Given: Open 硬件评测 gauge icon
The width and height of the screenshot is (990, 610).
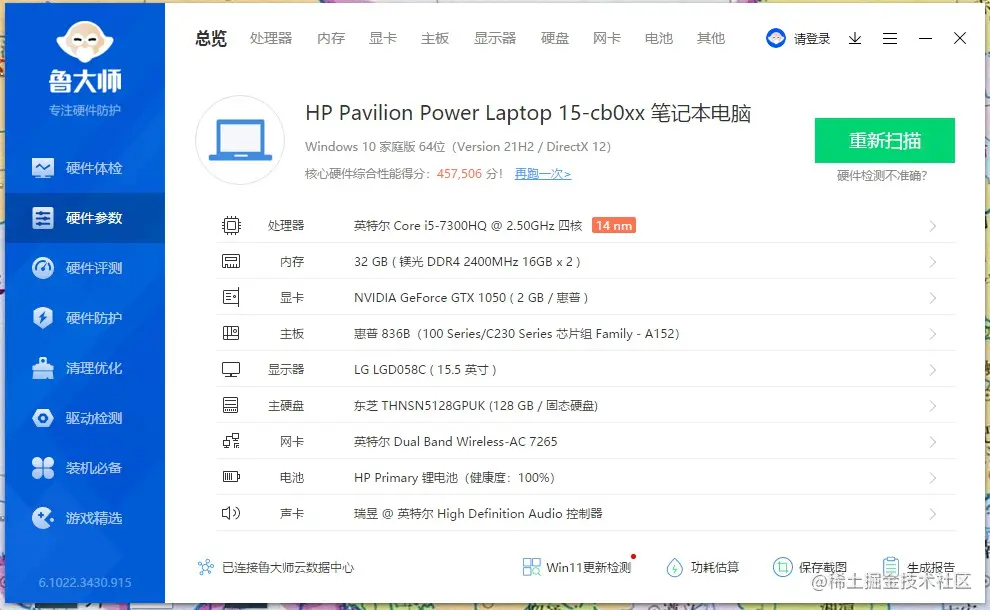Looking at the screenshot, I should click(x=43, y=268).
